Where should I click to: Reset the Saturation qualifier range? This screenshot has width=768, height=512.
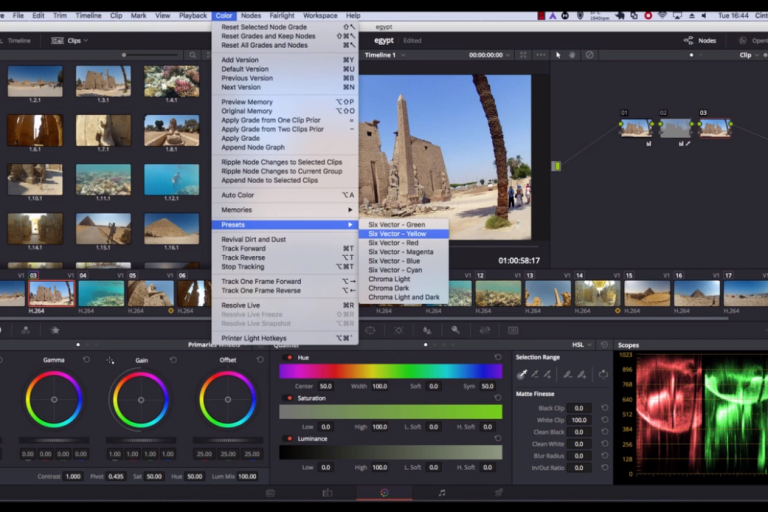(498, 397)
